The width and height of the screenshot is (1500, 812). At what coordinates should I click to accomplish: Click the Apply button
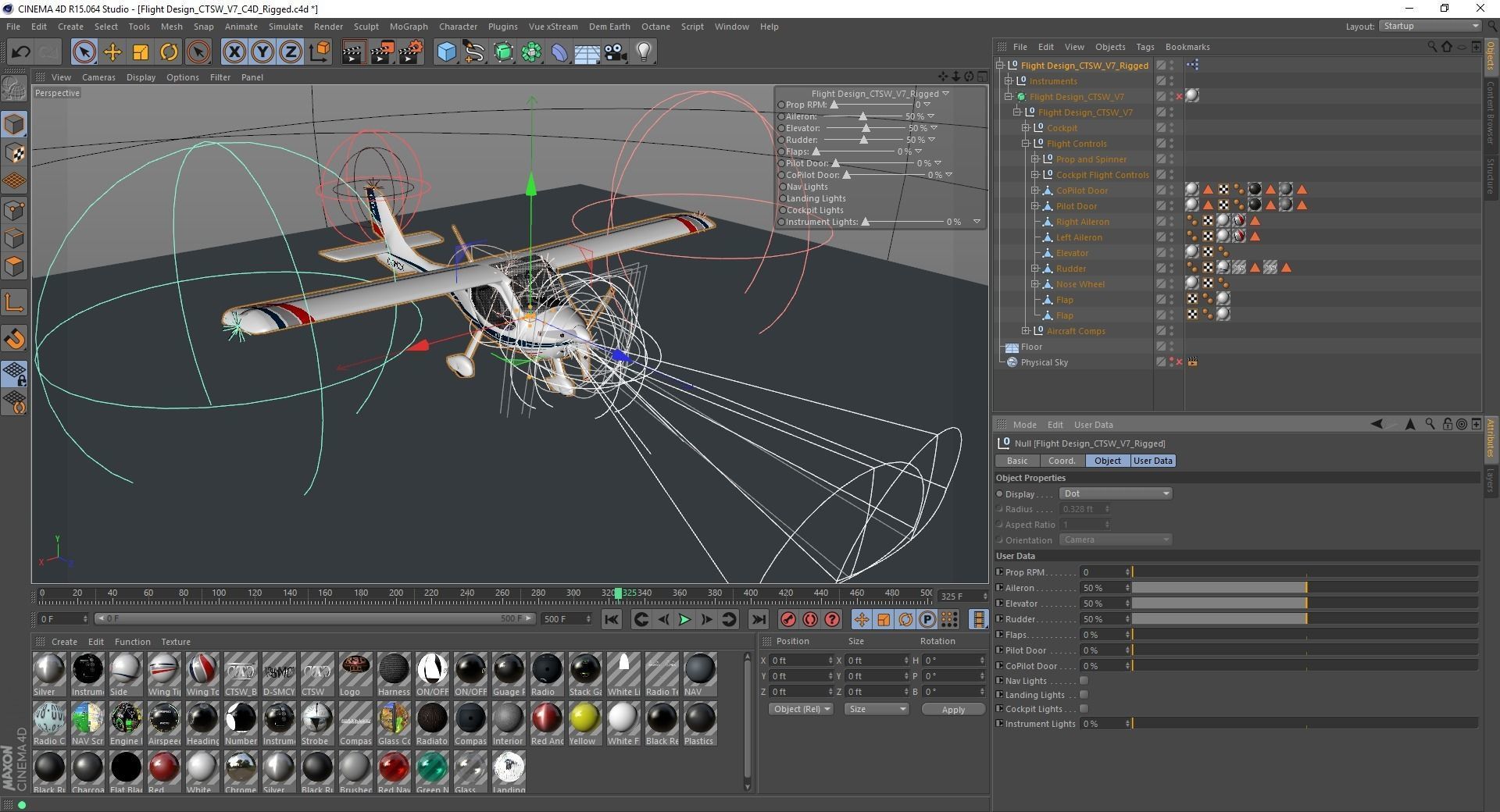953,710
